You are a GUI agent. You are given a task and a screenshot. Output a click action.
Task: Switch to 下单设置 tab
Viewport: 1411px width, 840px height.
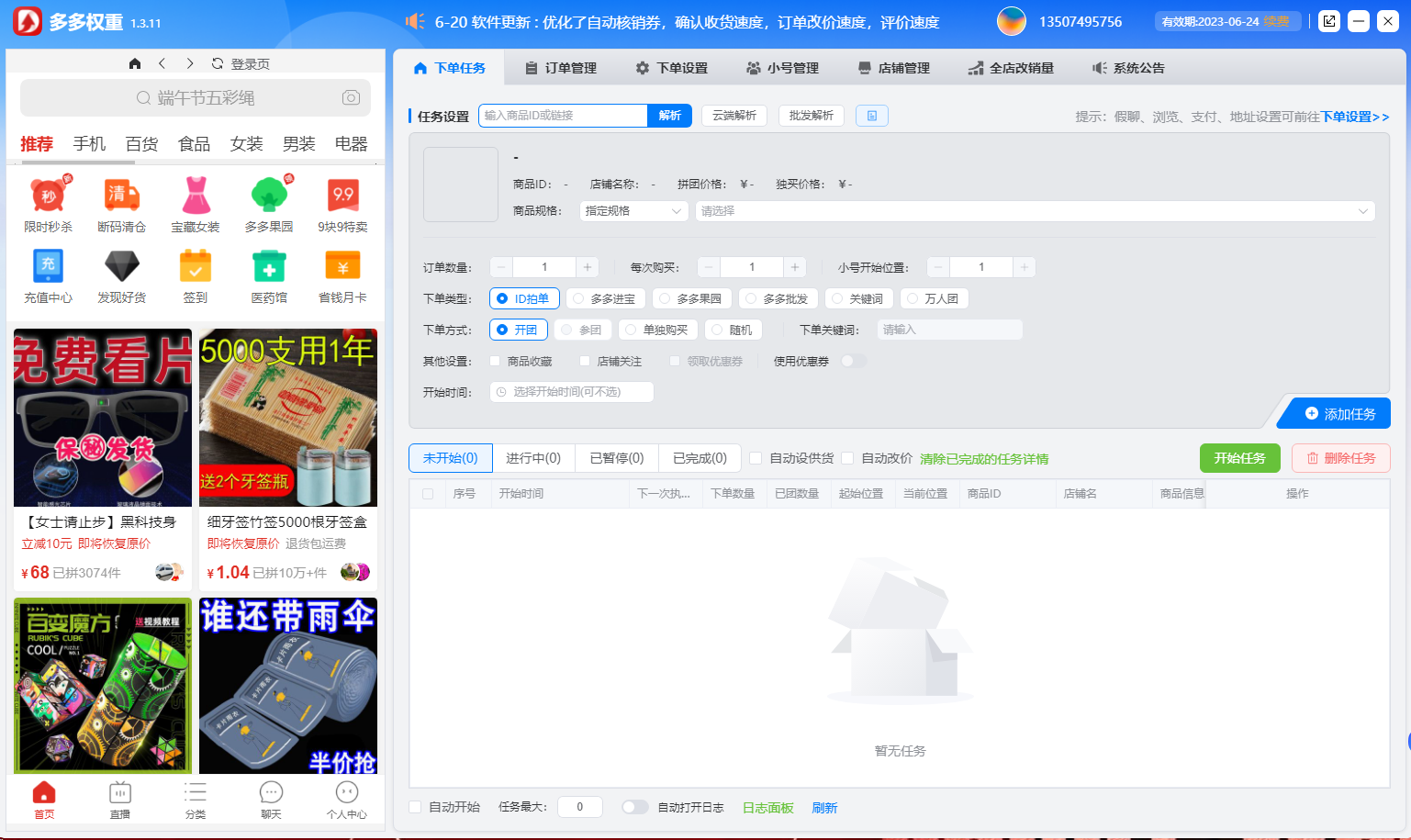[672, 68]
